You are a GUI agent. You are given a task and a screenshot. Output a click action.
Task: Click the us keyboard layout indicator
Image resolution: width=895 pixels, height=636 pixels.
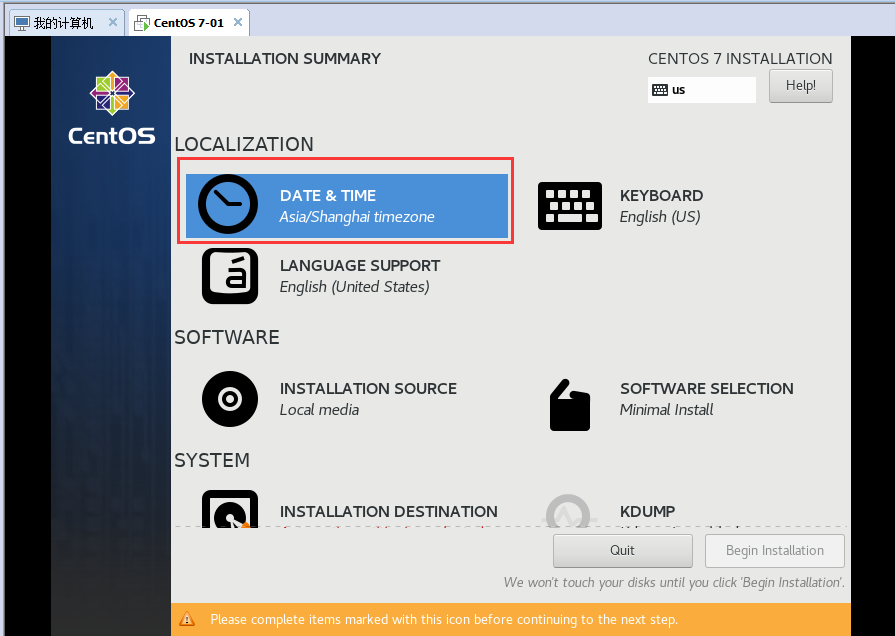pos(702,90)
